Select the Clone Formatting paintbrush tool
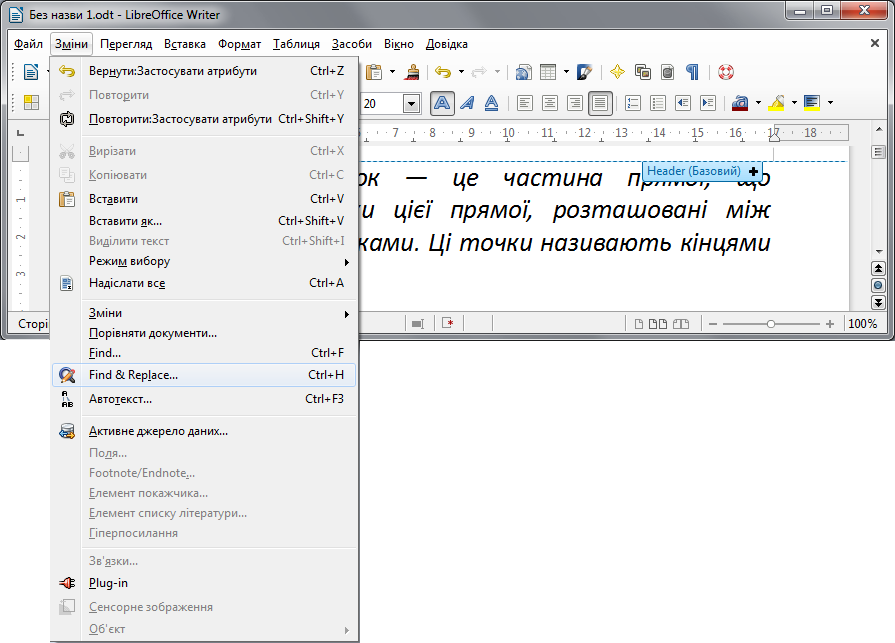This screenshot has height=643, width=895. pyautogui.click(x=412, y=72)
